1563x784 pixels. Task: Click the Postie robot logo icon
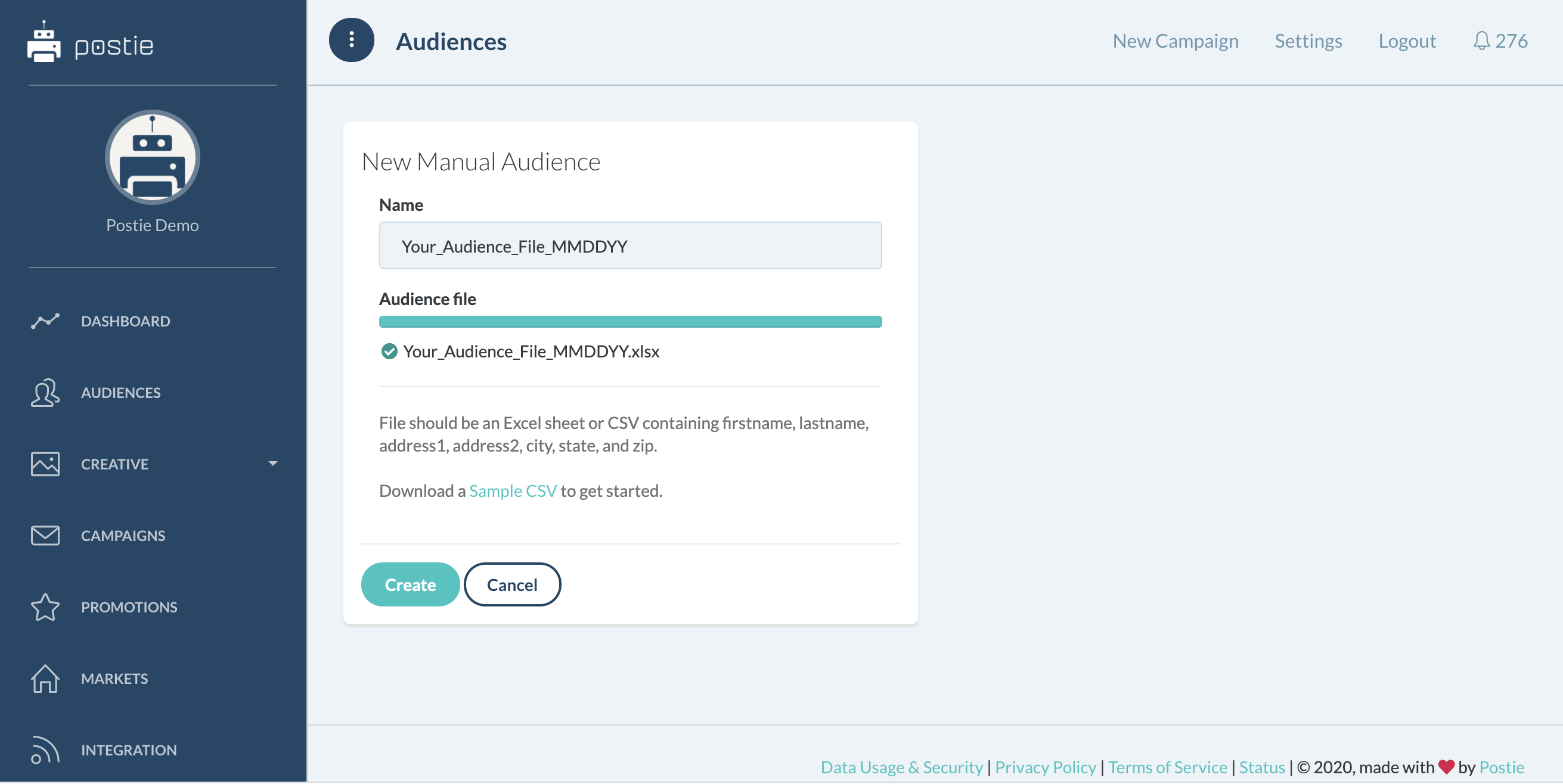point(44,42)
